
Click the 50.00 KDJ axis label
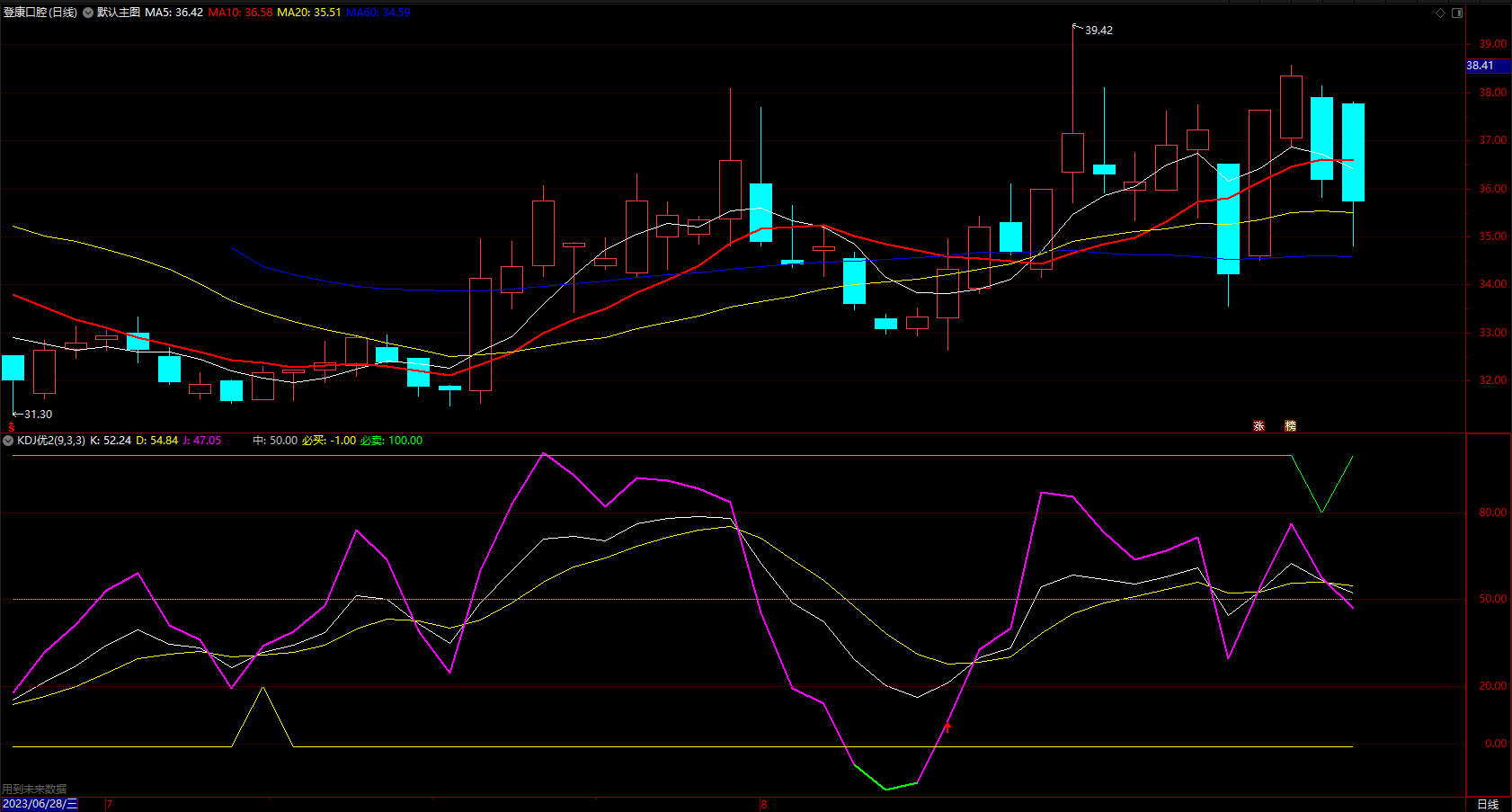click(1493, 599)
